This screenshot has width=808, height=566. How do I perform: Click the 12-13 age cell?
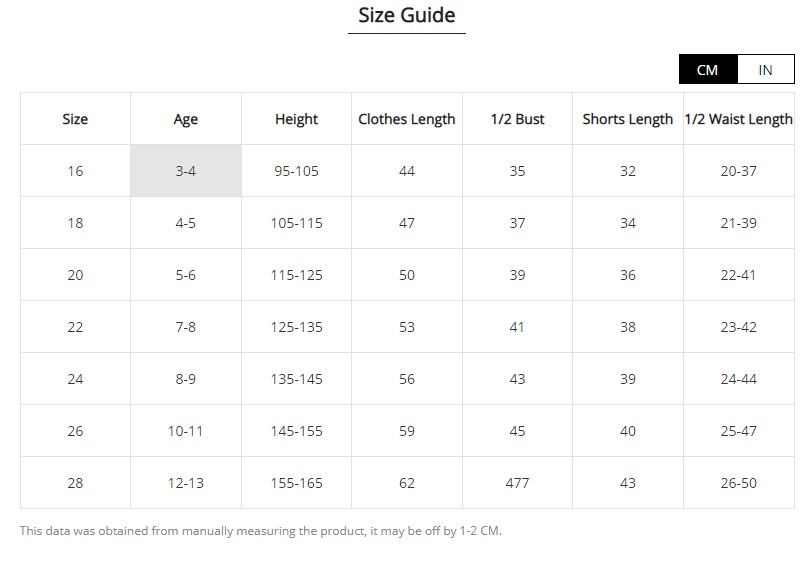[x=186, y=483]
